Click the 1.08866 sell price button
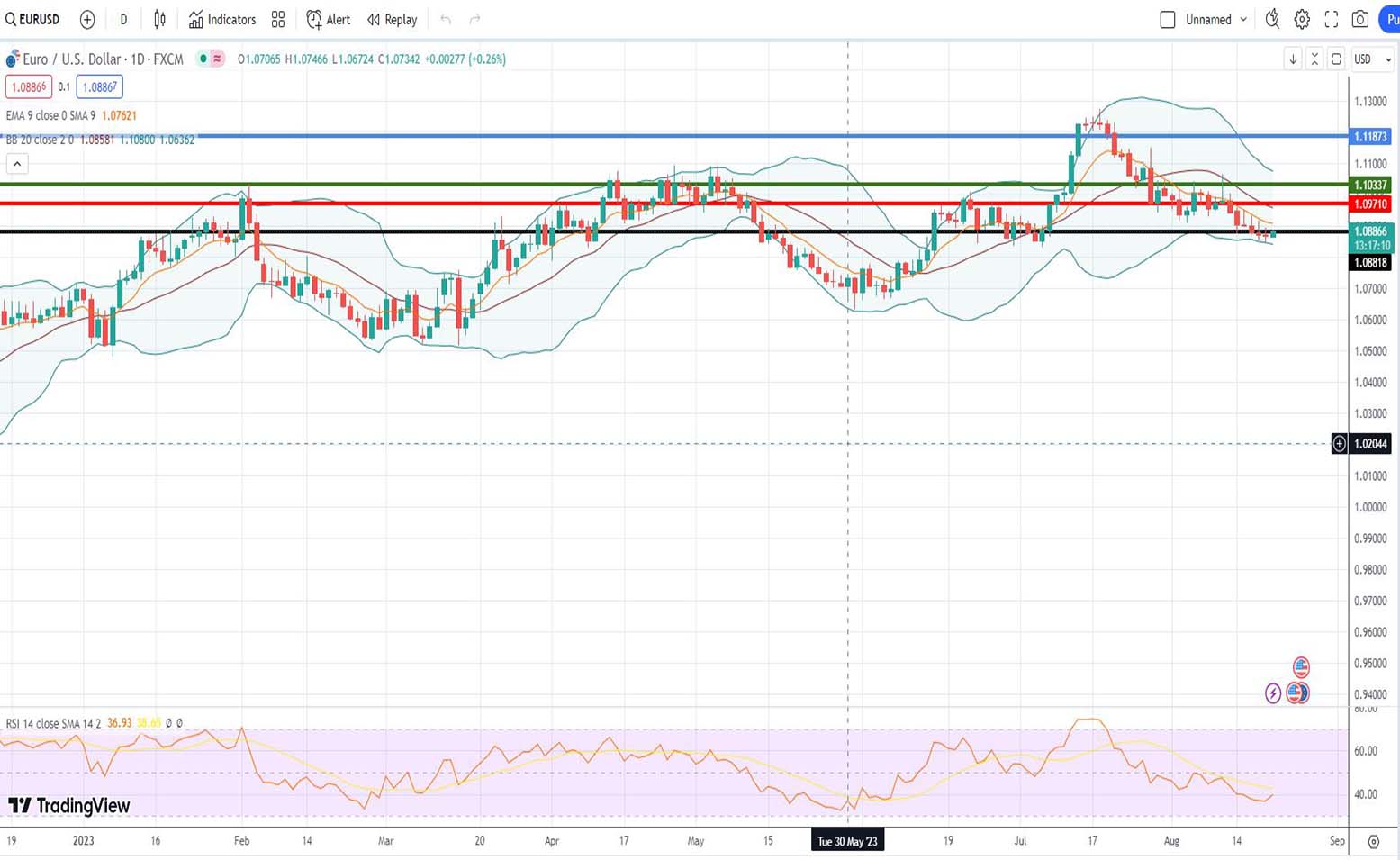Image resolution: width=1400 pixels, height=860 pixels. (x=28, y=87)
